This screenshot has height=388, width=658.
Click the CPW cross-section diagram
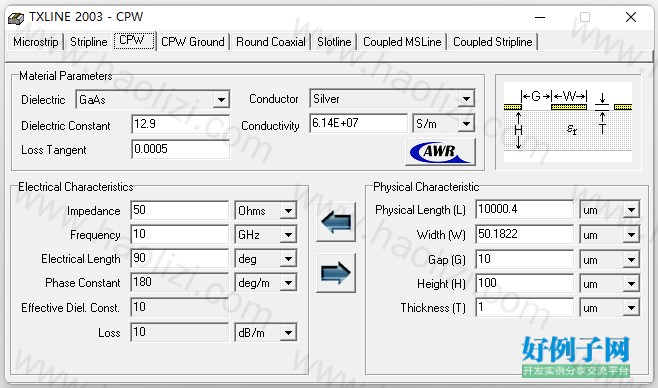(x=568, y=122)
